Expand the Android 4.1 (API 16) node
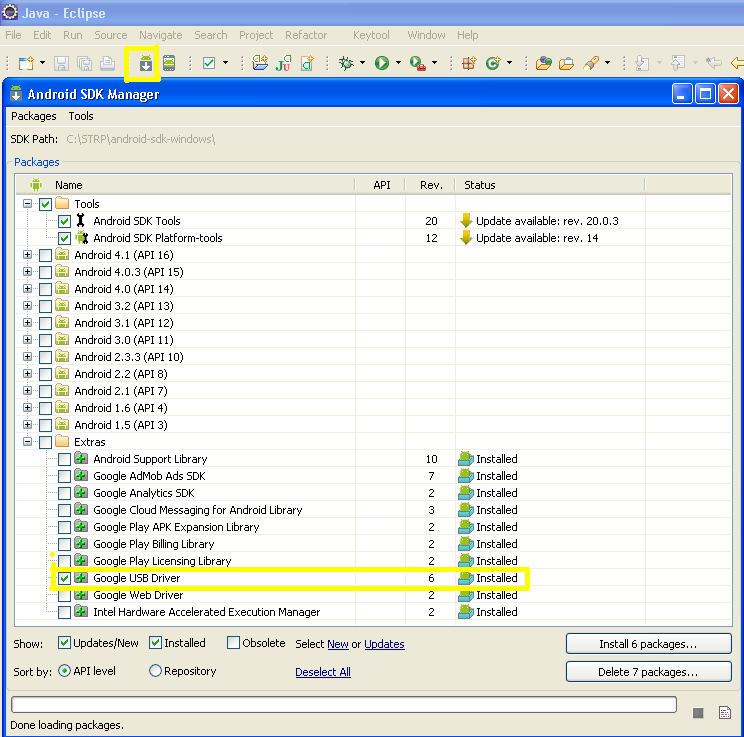This screenshot has width=744, height=737. pyautogui.click(x=28, y=255)
